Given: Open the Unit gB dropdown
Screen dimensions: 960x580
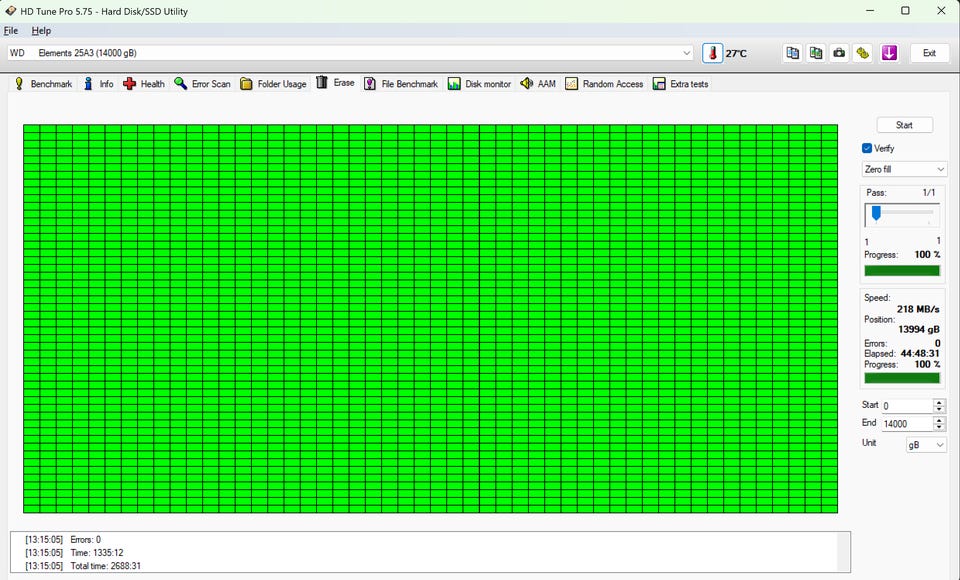Looking at the screenshot, I should click(x=926, y=445).
